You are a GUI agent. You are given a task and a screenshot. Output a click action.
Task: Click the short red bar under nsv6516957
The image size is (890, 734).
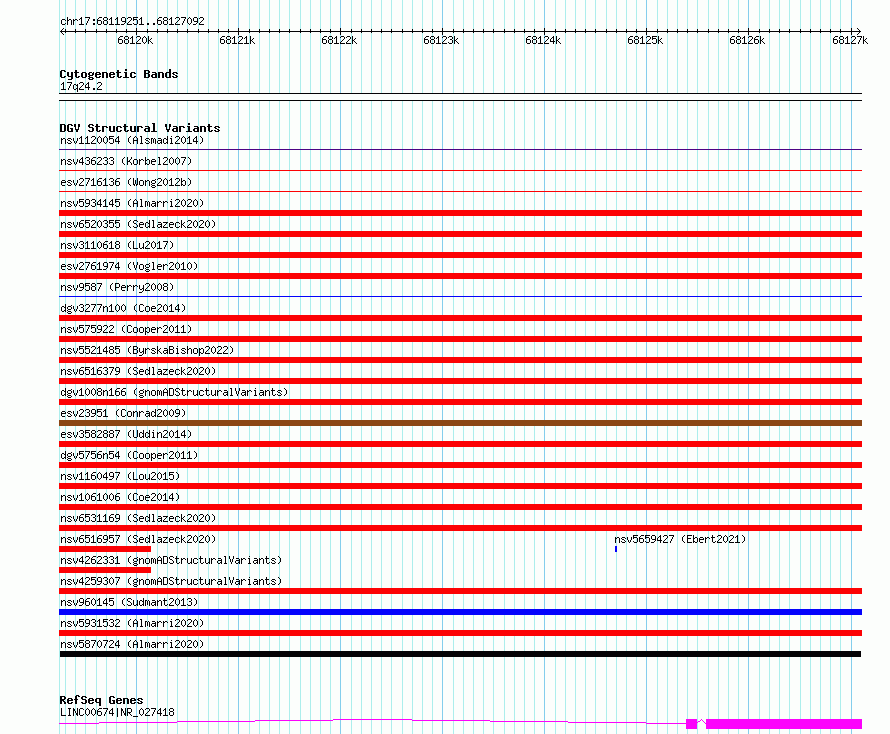[x=105, y=549]
